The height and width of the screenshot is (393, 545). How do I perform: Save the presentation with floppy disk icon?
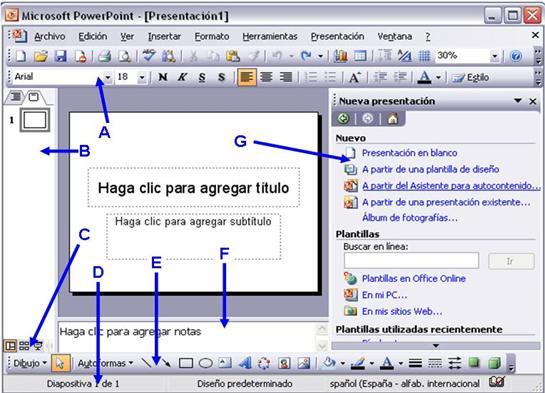pyautogui.click(x=61, y=56)
